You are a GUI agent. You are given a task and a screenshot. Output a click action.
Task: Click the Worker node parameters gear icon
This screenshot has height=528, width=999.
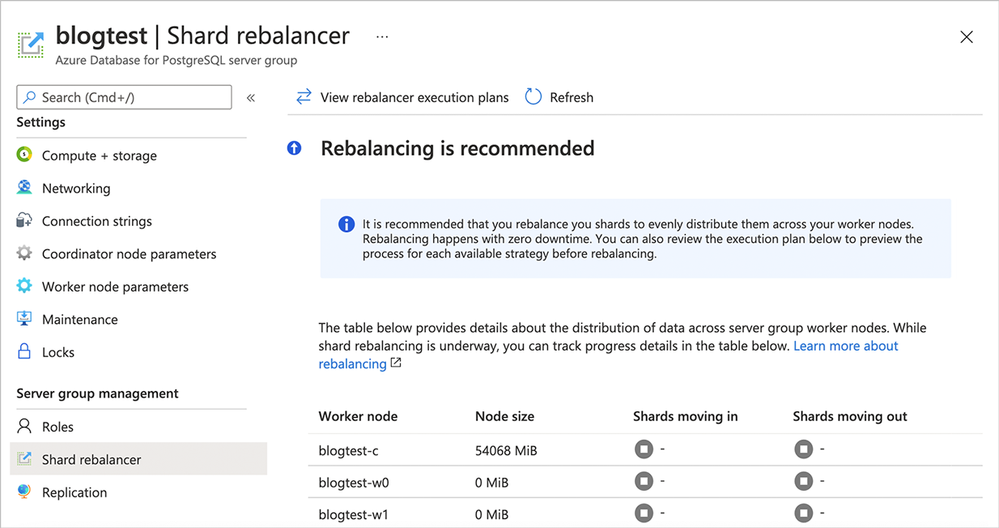click(25, 287)
